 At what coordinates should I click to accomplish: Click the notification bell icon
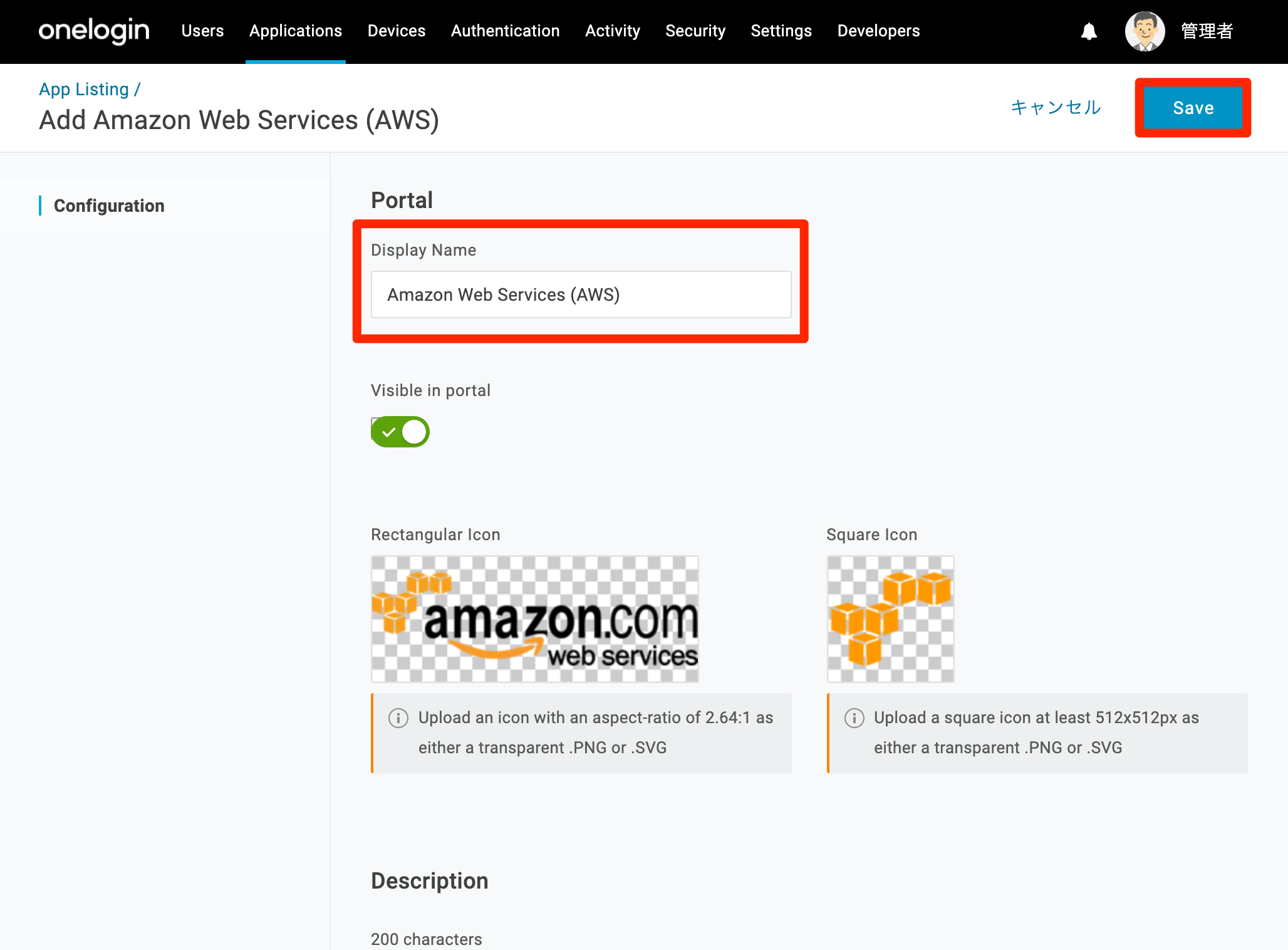(1089, 31)
